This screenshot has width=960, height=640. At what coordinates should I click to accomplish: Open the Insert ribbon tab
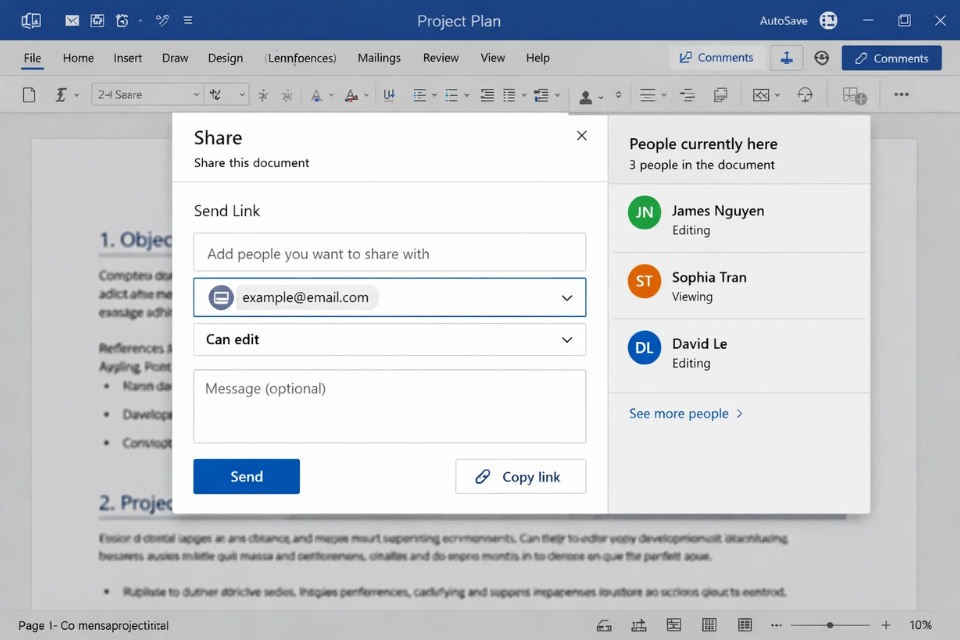(128, 58)
